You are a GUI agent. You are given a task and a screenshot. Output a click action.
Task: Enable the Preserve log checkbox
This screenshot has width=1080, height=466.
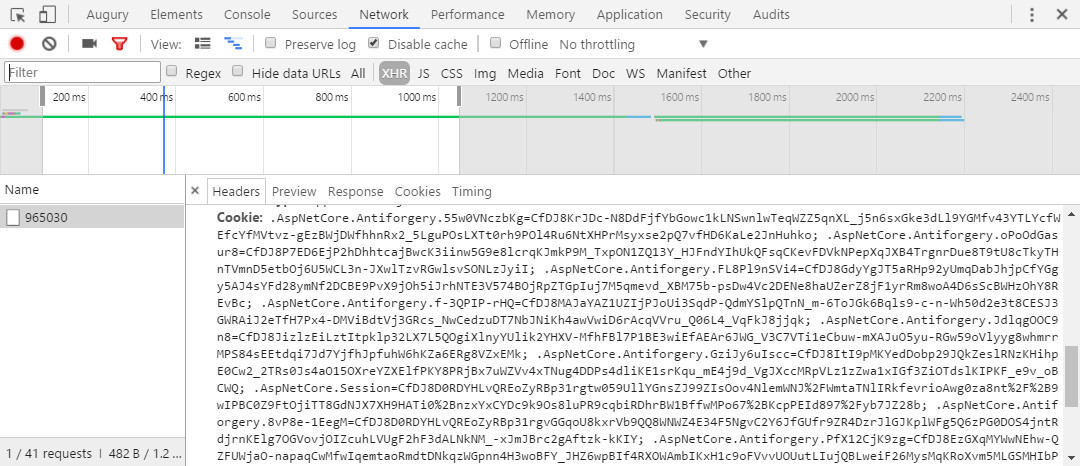coord(271,44)
